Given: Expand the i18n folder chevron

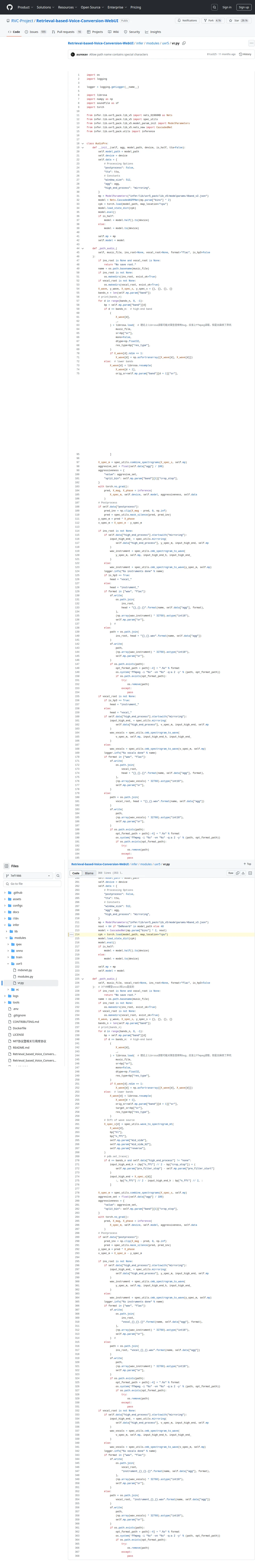Looking at the screenshot, I should coord(5,918).
